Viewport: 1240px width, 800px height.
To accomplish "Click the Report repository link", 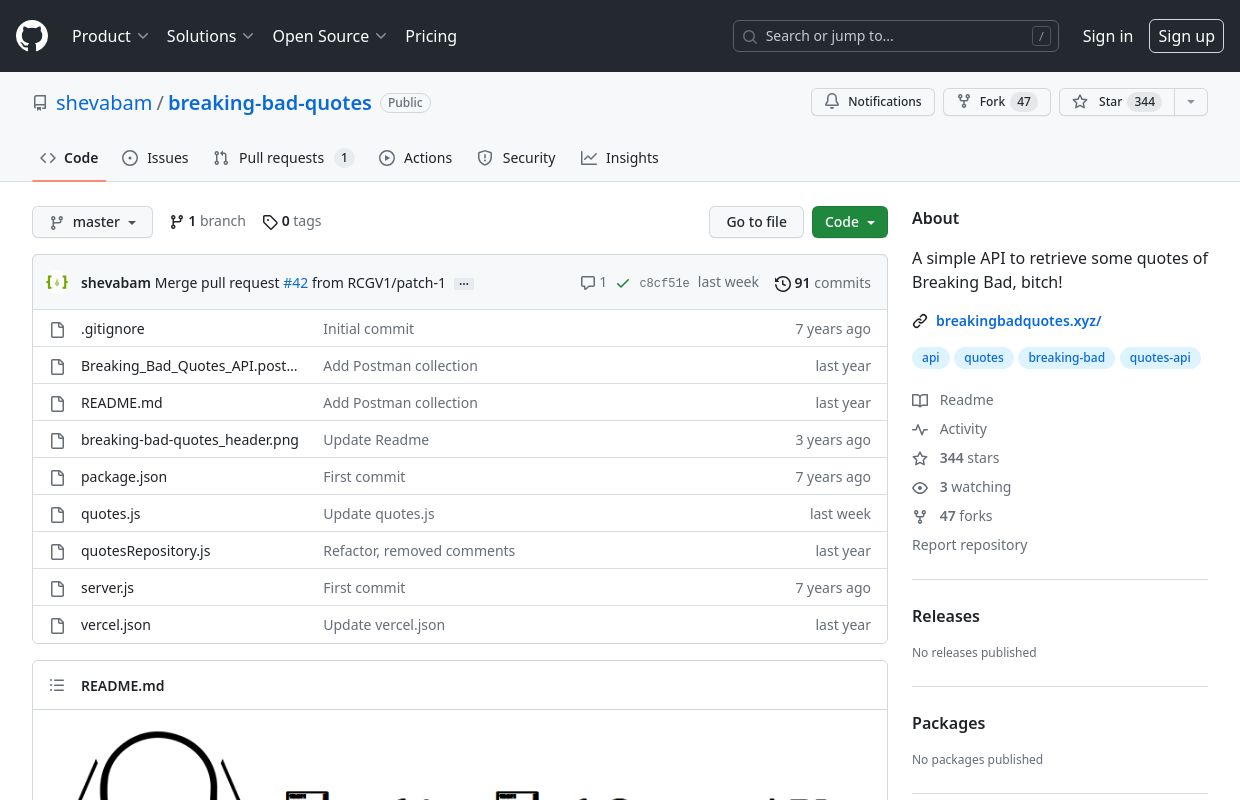I will pos(969,545).
